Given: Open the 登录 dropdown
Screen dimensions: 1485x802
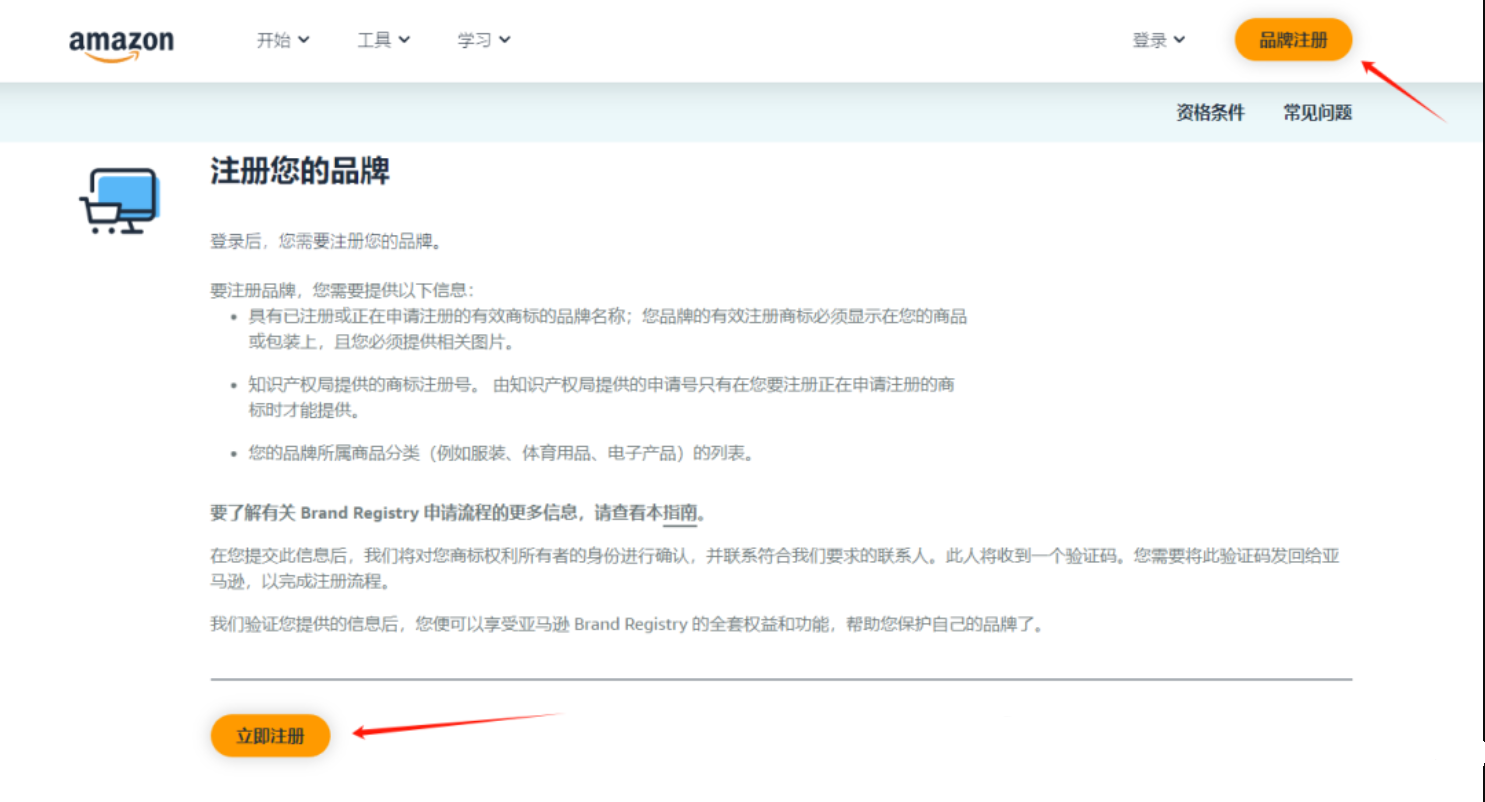Looking at the screenshot, I should tap(1158, 40).
